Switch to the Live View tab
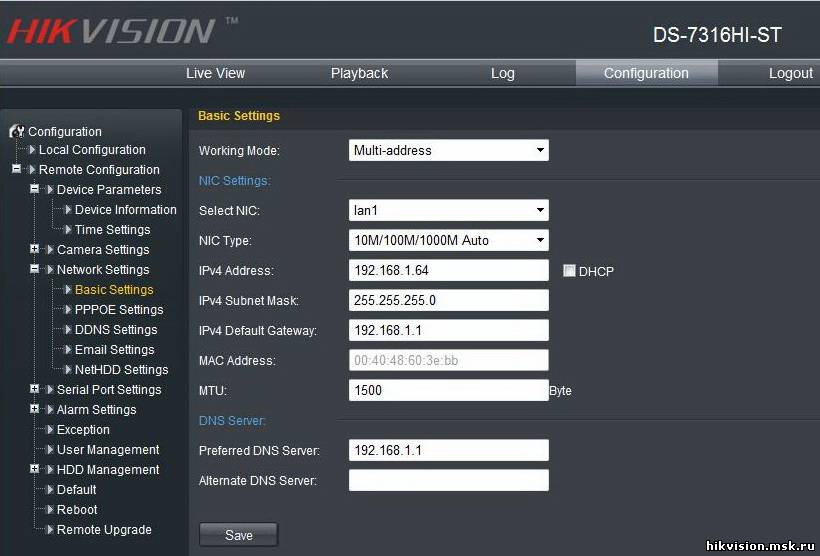Screen dimensions: 820x556 (x=215, y=73)
